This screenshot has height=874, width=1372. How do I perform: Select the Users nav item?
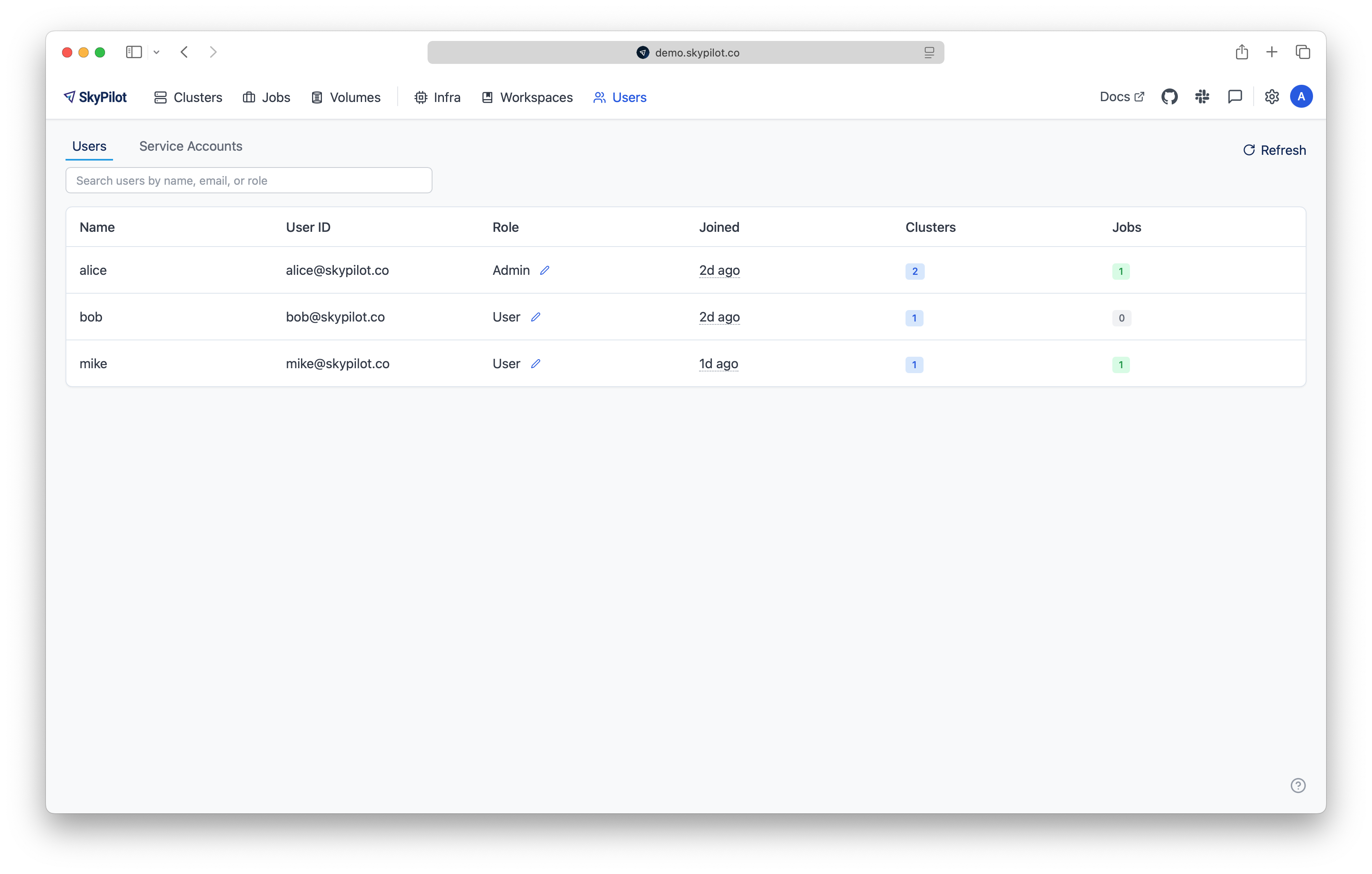point(620,97)
